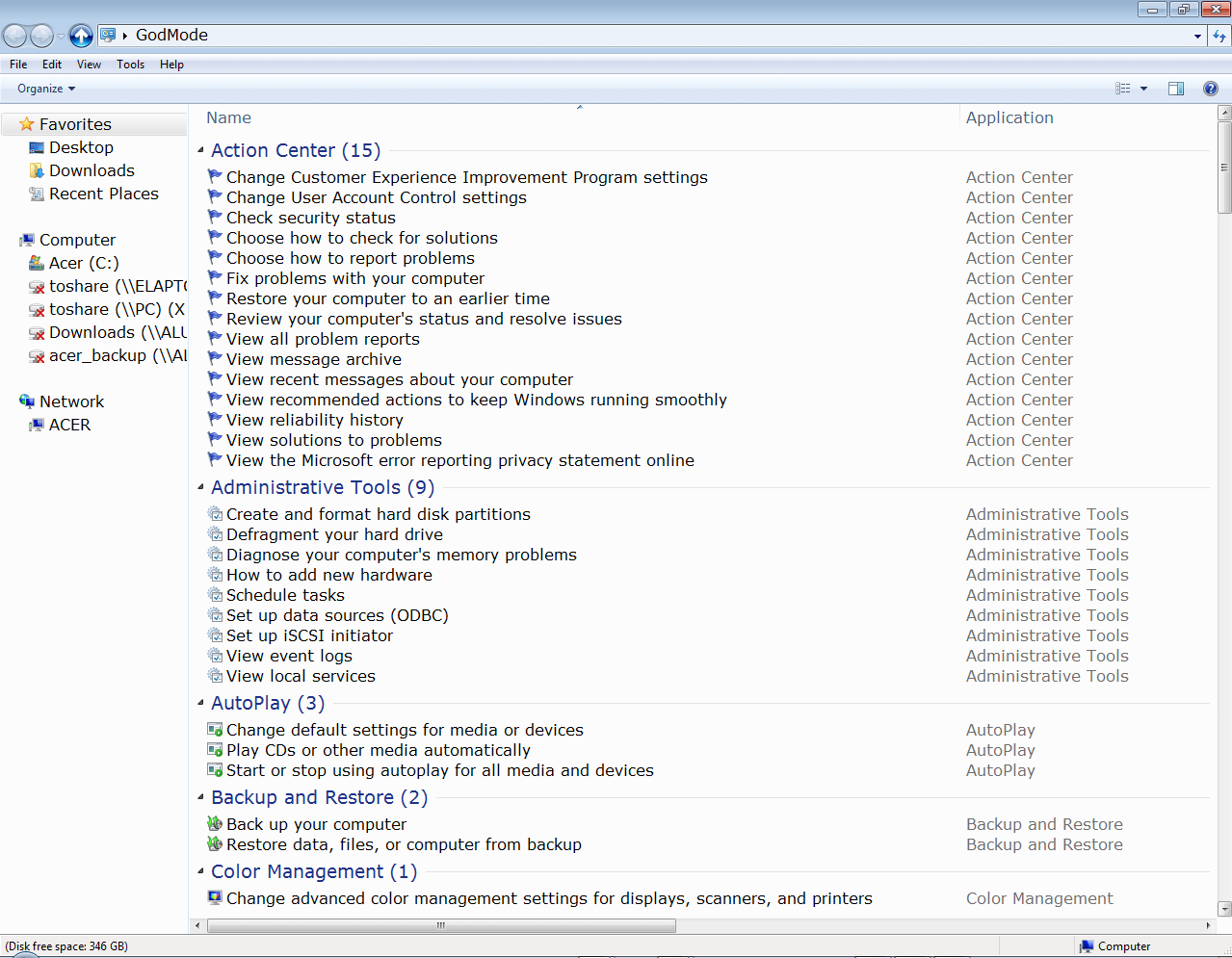
Task: Click icon of Back up your computer
Action: tap(215, 823)
